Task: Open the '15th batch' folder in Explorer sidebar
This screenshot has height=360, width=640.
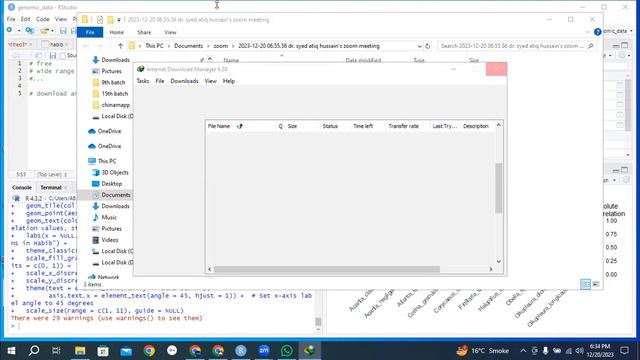Action: [x=110, y=93]
